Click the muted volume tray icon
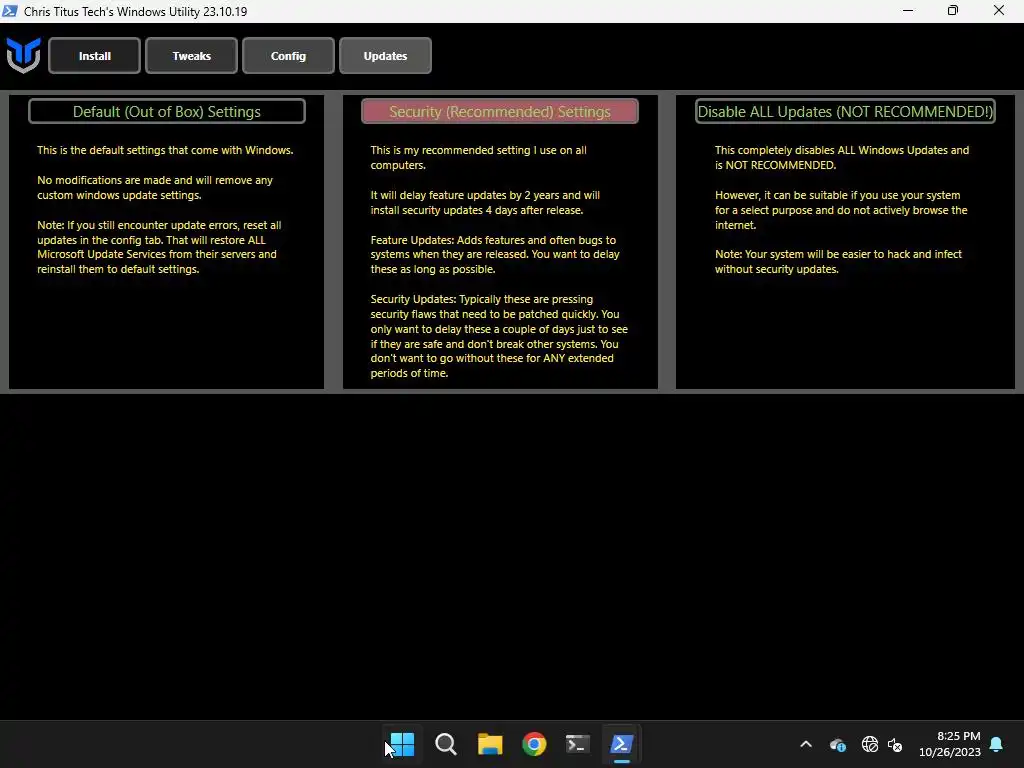This screenshot has height=768, width=1024. pos(895,744)
